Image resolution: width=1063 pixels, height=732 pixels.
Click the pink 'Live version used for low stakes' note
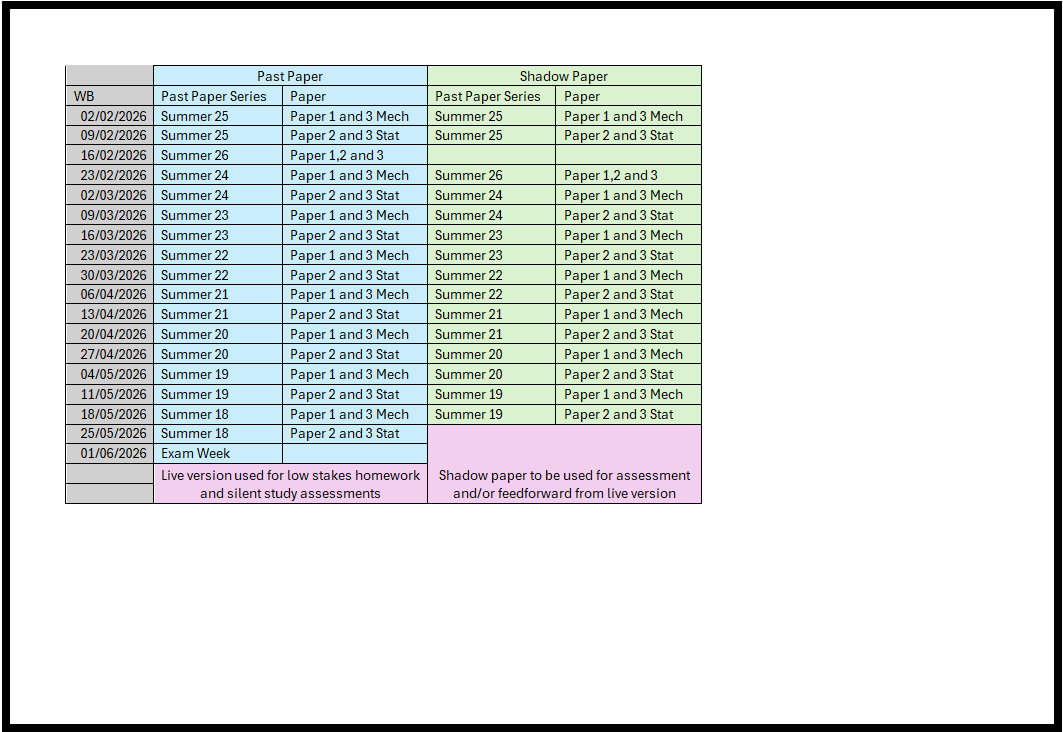pos(290,484)
